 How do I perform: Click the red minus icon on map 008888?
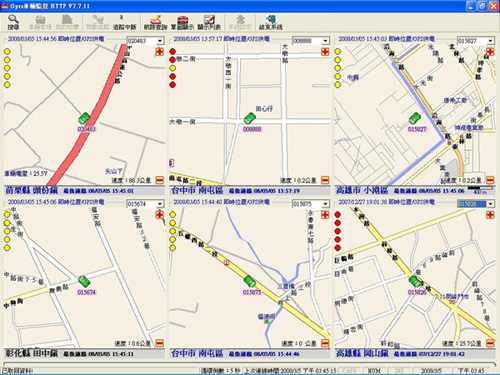[x=325, y=180]
